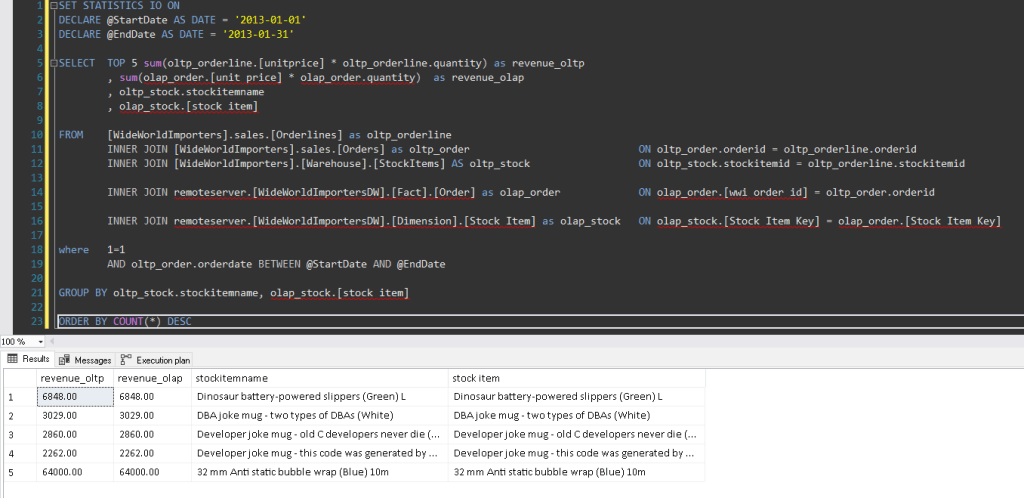
Task: Select the revenue_olap column header
Action: click(153, 379)
